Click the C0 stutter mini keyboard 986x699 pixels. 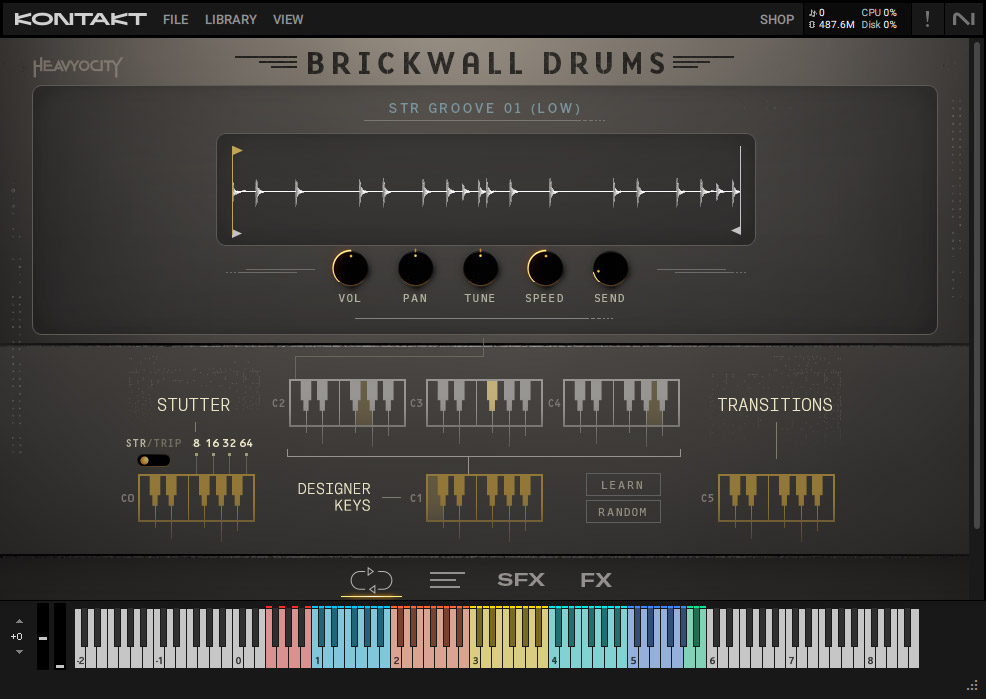[x=196, y=498]
